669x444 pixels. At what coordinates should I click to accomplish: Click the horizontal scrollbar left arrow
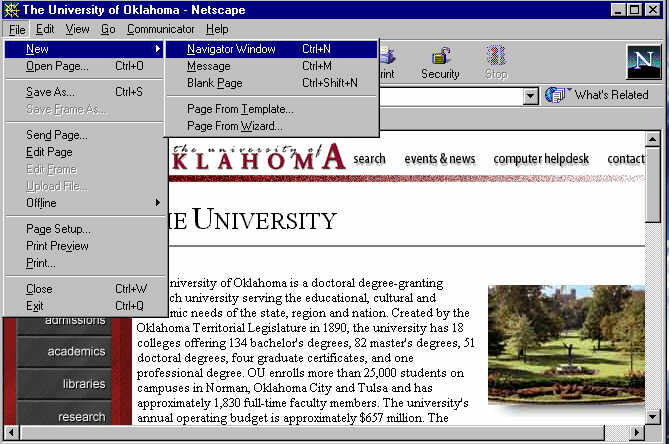click(12, 432)
